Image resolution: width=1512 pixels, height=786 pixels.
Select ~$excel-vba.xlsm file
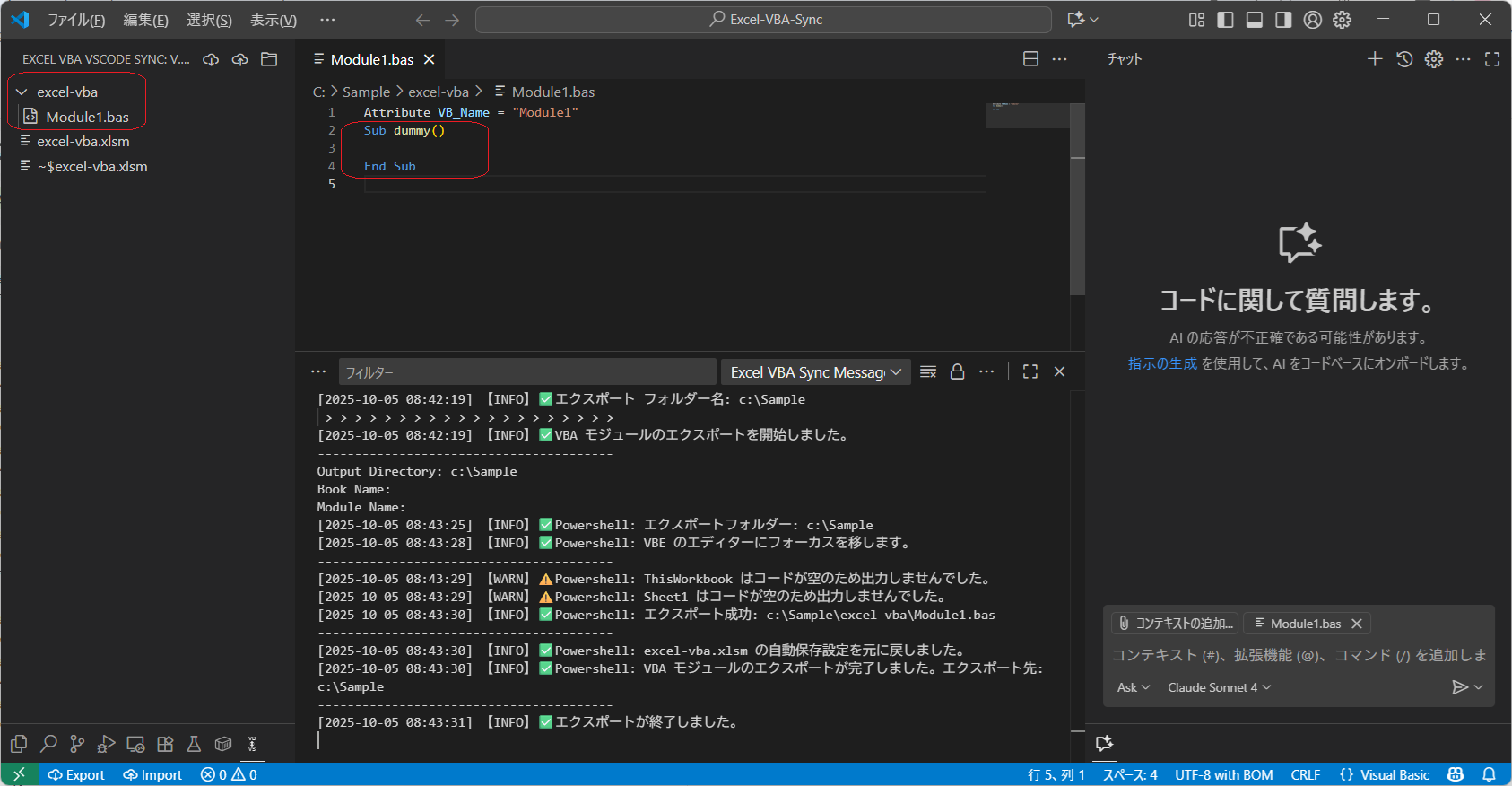92,166
